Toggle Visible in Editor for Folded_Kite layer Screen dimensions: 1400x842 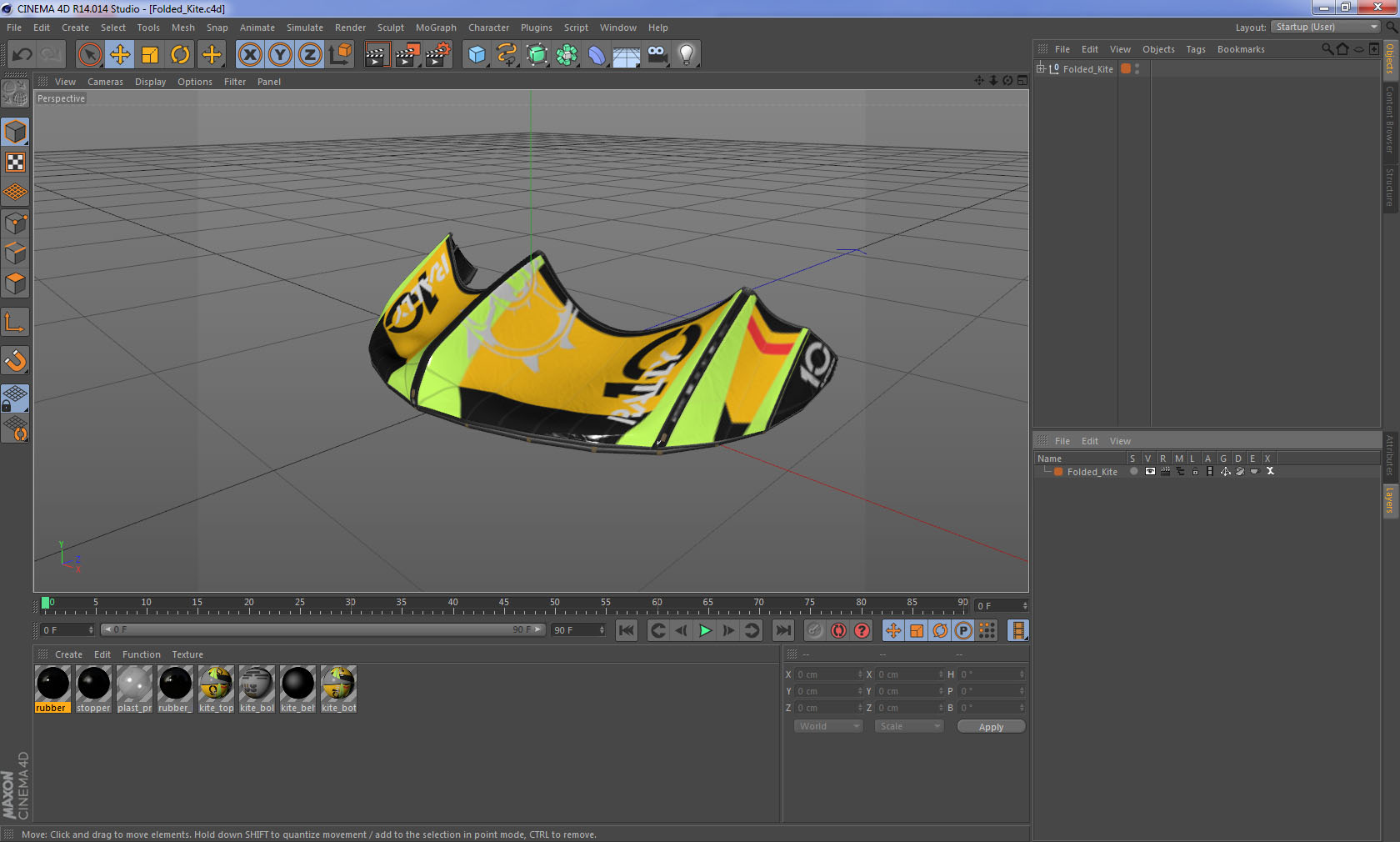coord(1150,471)
